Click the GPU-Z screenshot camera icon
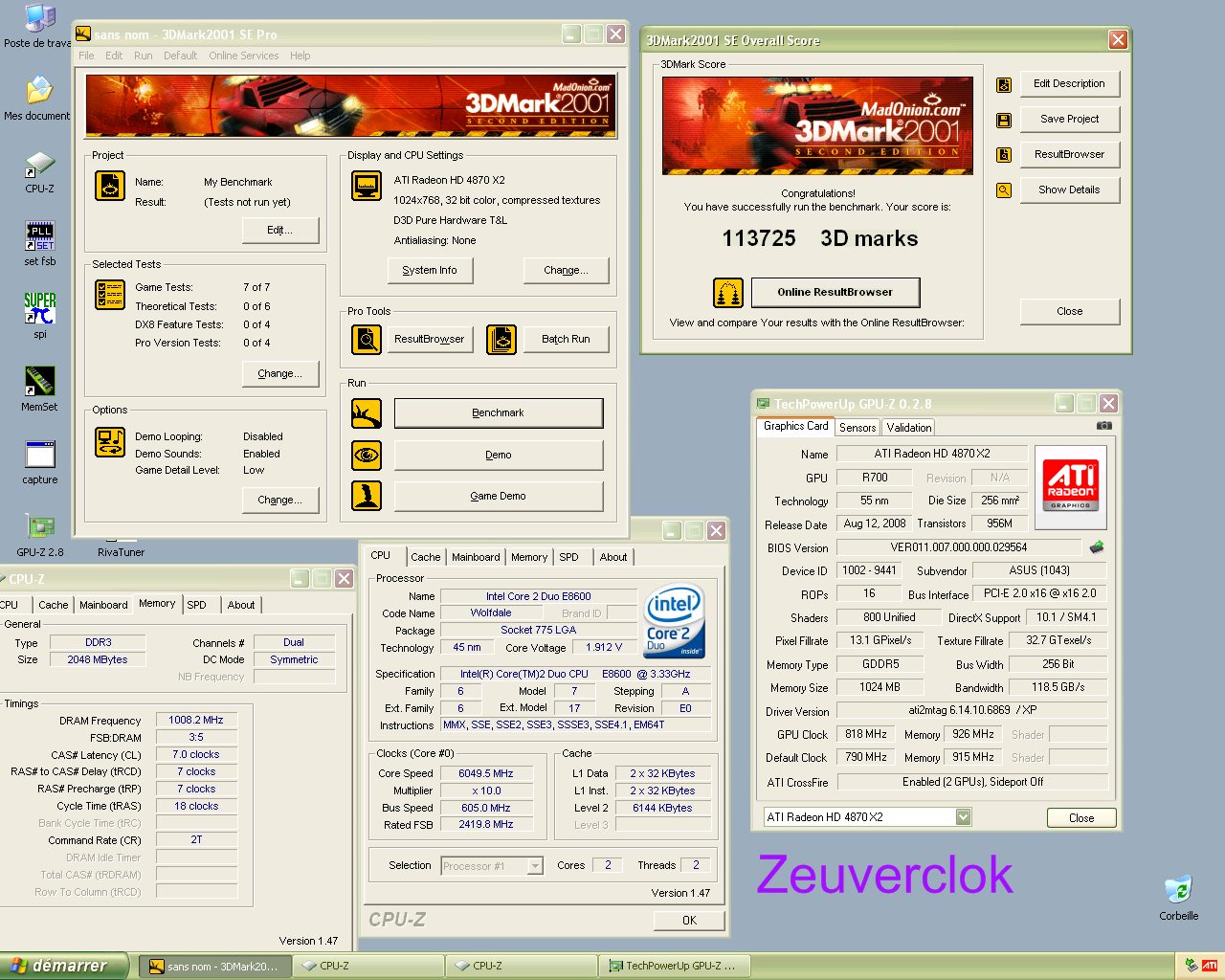The image size is (1225, 980). tap(1103, 426)
